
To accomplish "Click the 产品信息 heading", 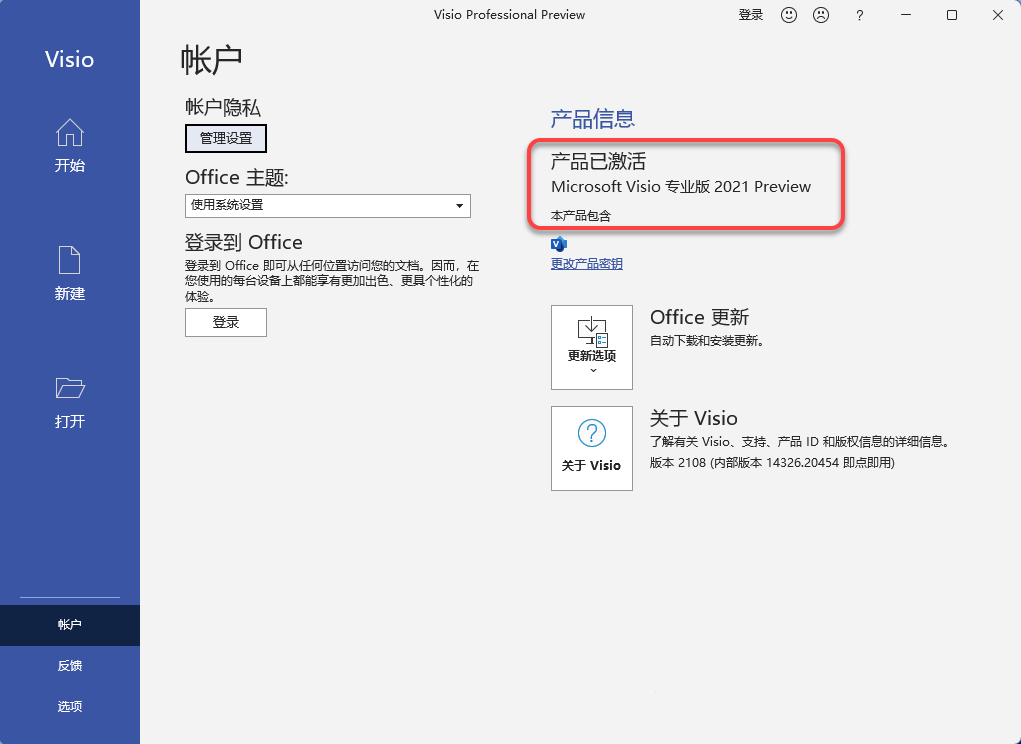I will 593,119.
